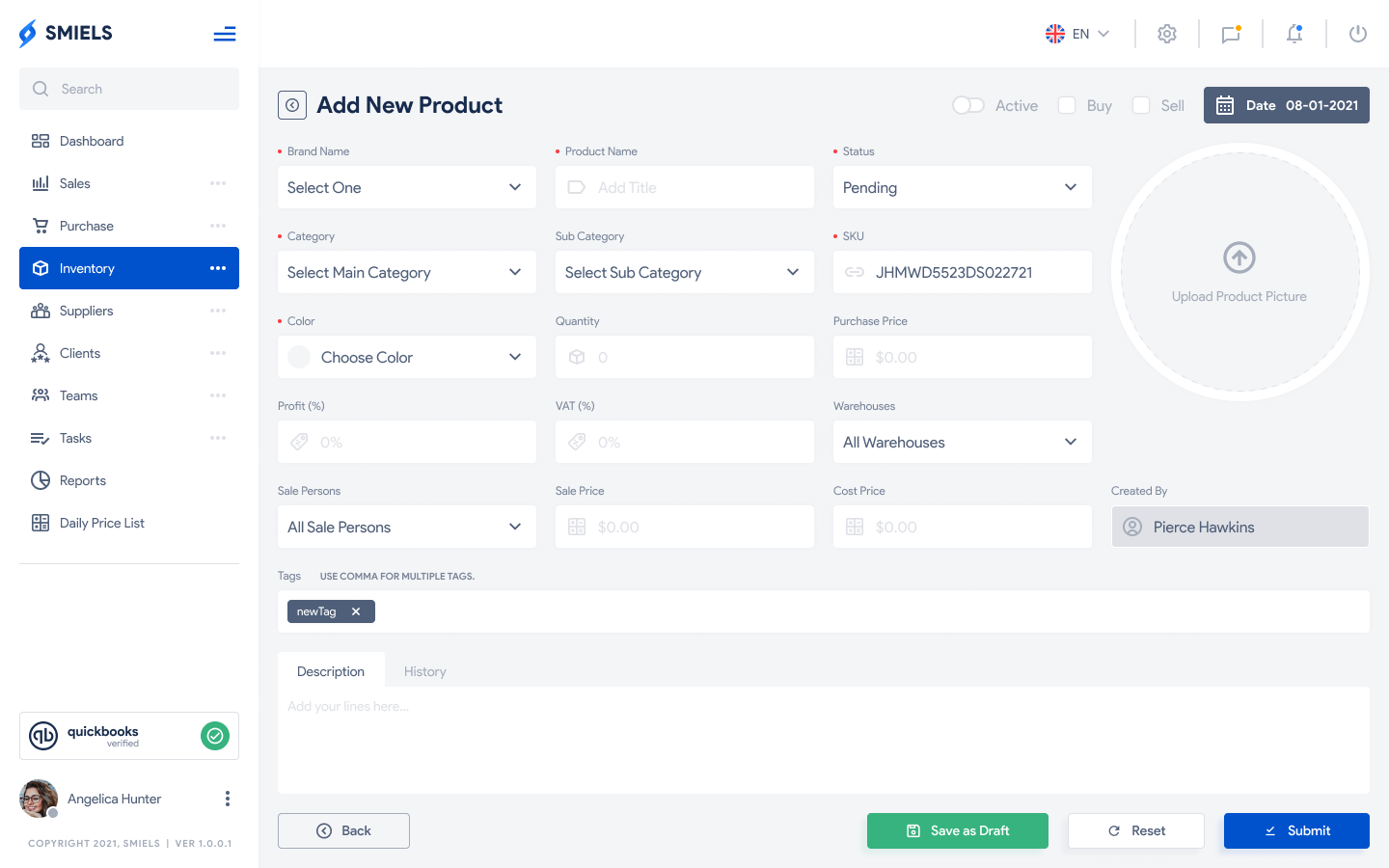Click the Submit button
Viewport: 1389px width, 868px height.
click(1296, 830)
